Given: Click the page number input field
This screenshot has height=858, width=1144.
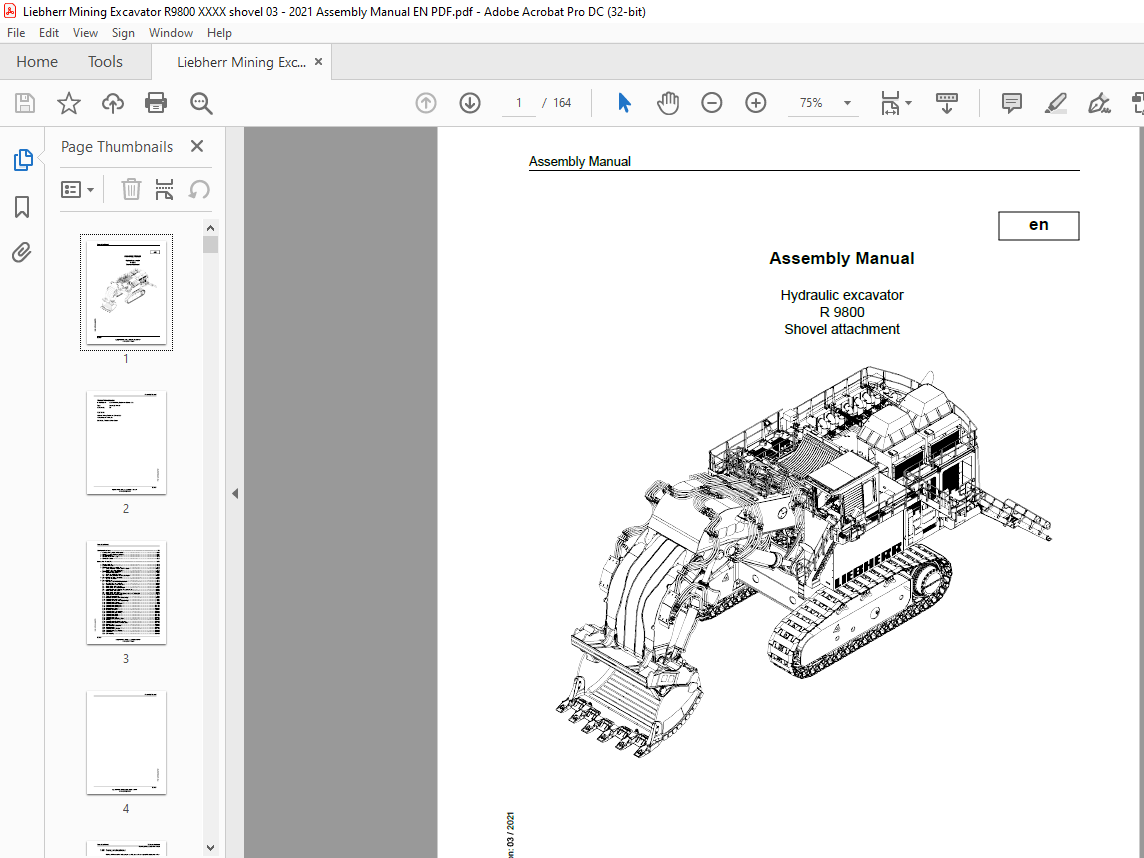Looking at the screenshot, I should point(519,103).
